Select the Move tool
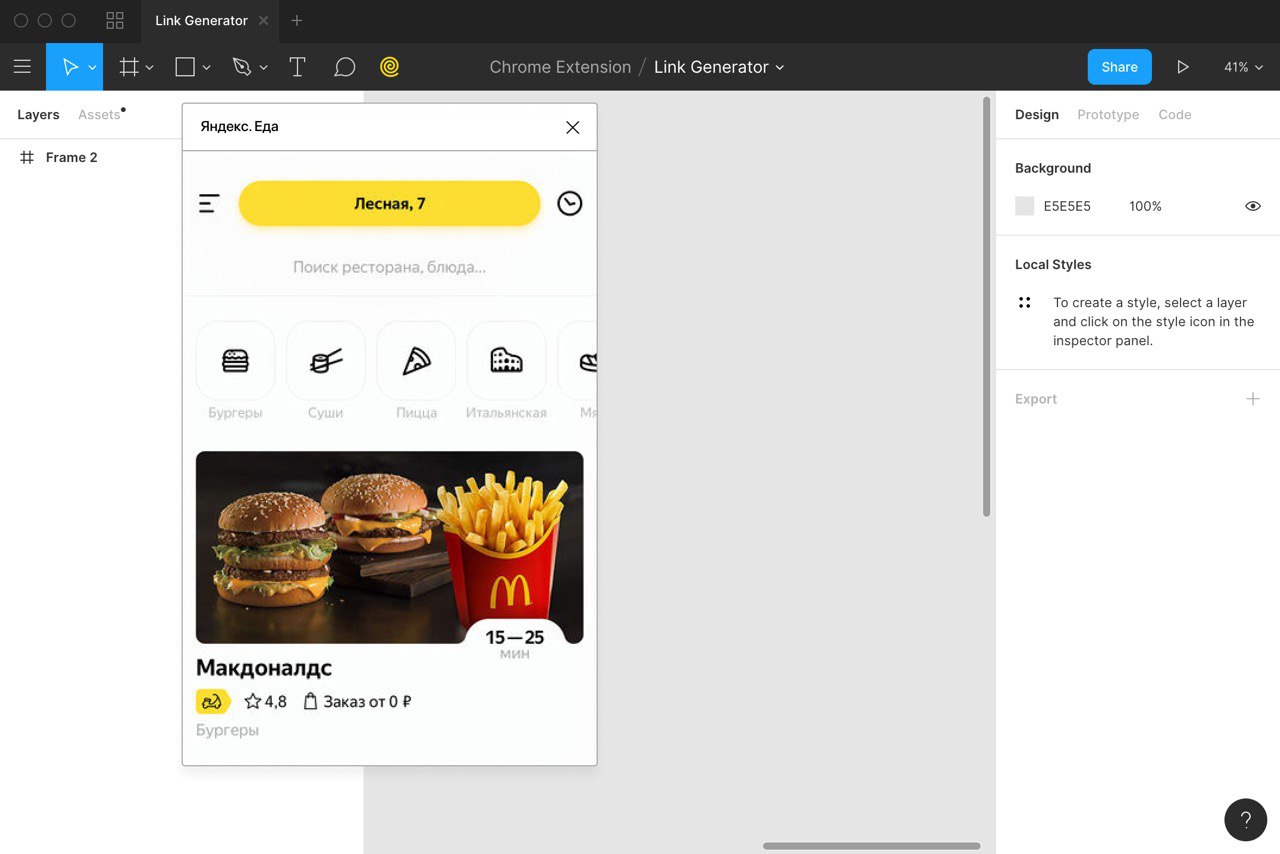This screenshot has width=1280, height=854. (70, 67)
